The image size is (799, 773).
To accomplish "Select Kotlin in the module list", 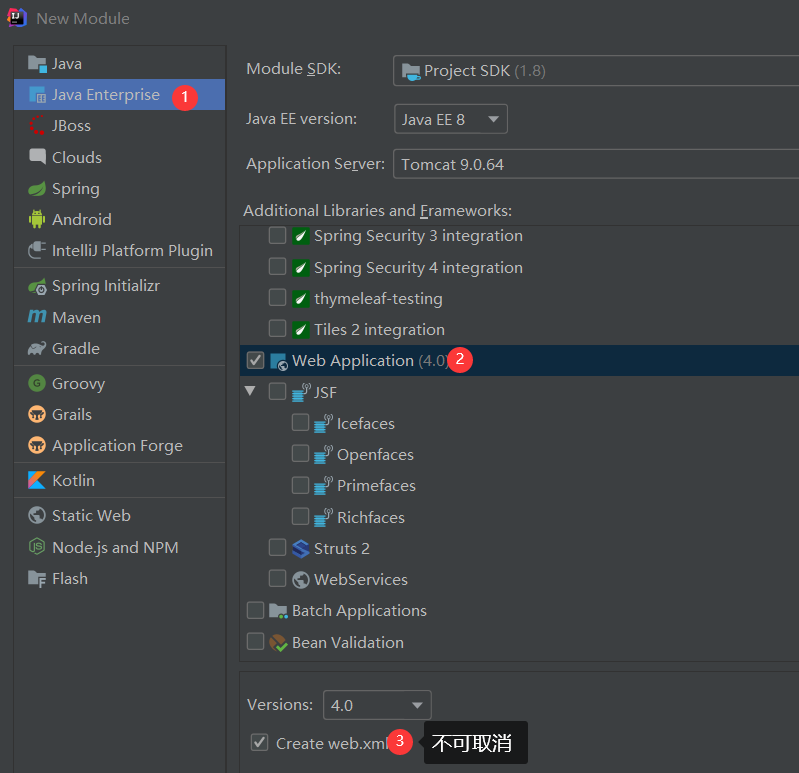I will 119,481.
